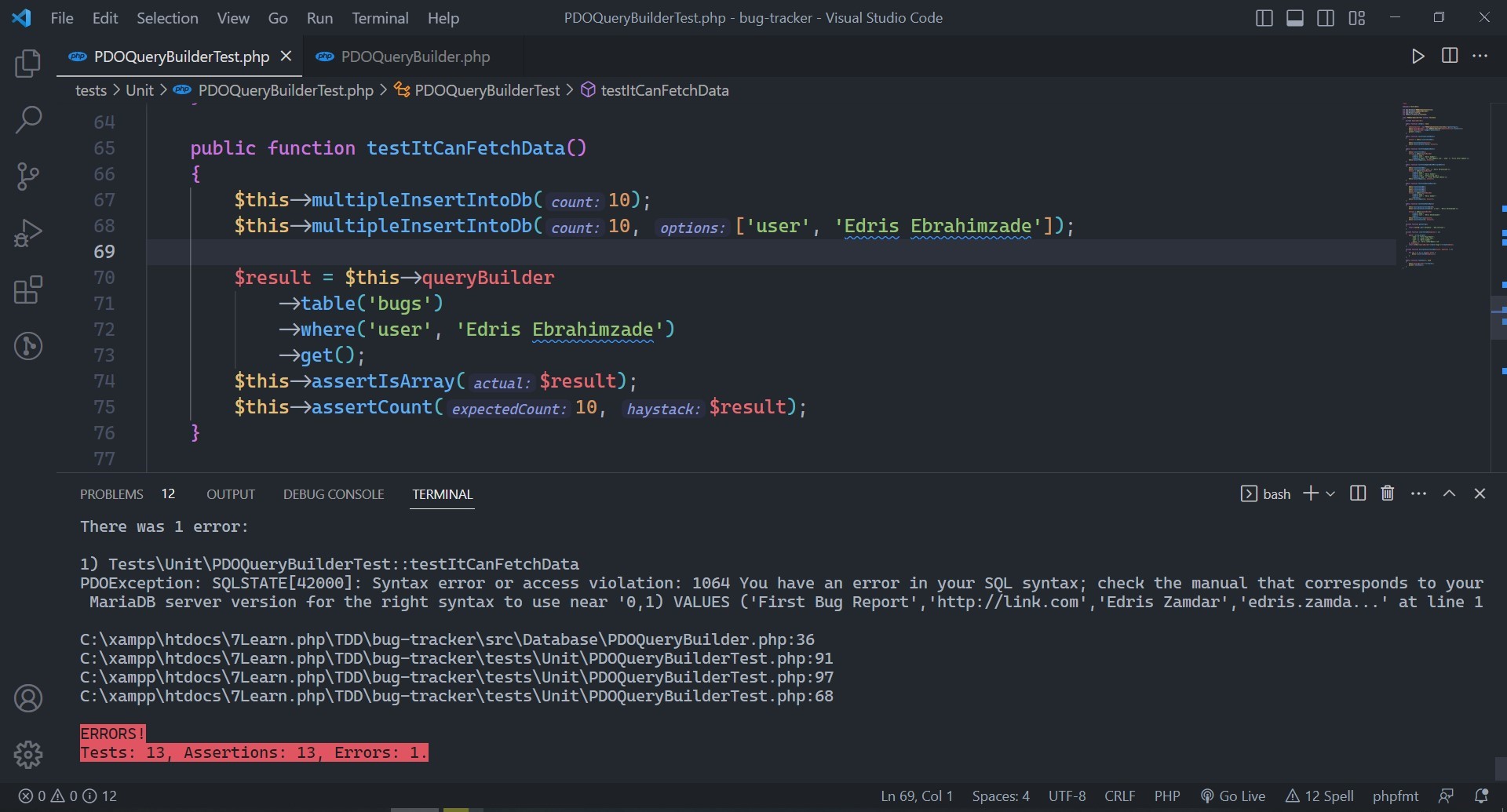The width and height of the screenshot is (1507, 812).
Task: Expand the 'tests' breadcrumb folder
Action: click(91, 90)
